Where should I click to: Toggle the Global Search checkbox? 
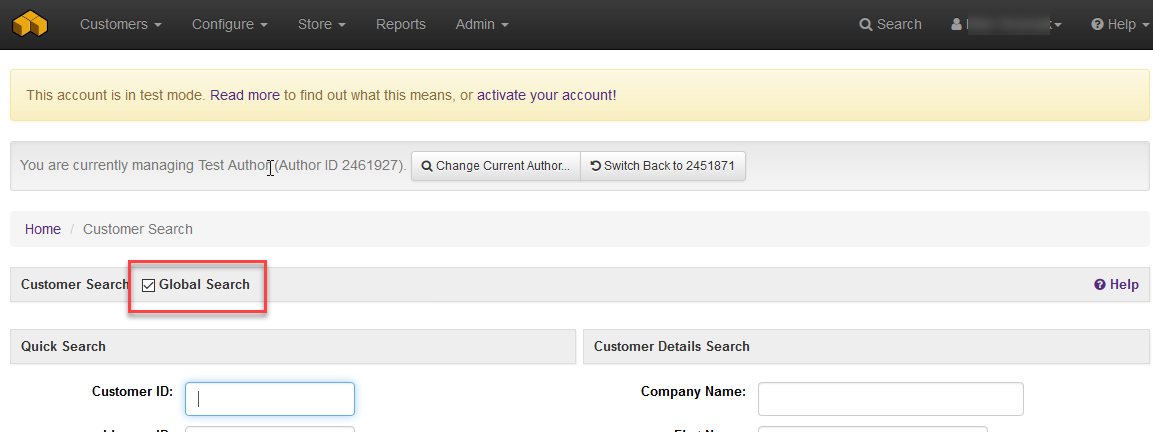click(149, 285)
